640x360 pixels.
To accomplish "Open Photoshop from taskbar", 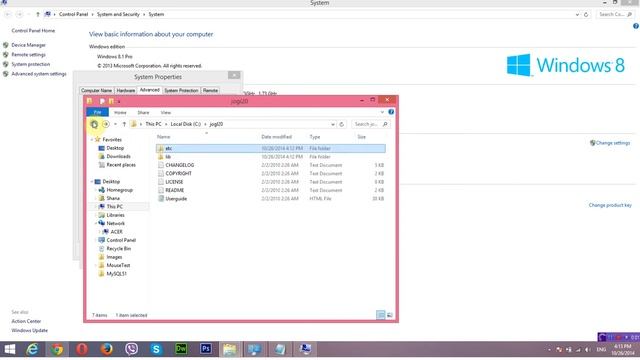I will (x=206, y=349).
